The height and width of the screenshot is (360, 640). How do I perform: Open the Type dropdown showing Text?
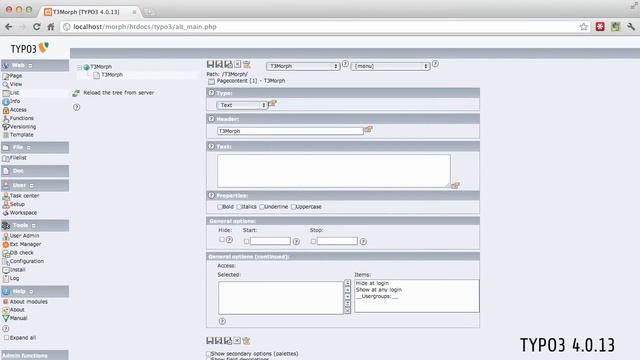[242, 105]
